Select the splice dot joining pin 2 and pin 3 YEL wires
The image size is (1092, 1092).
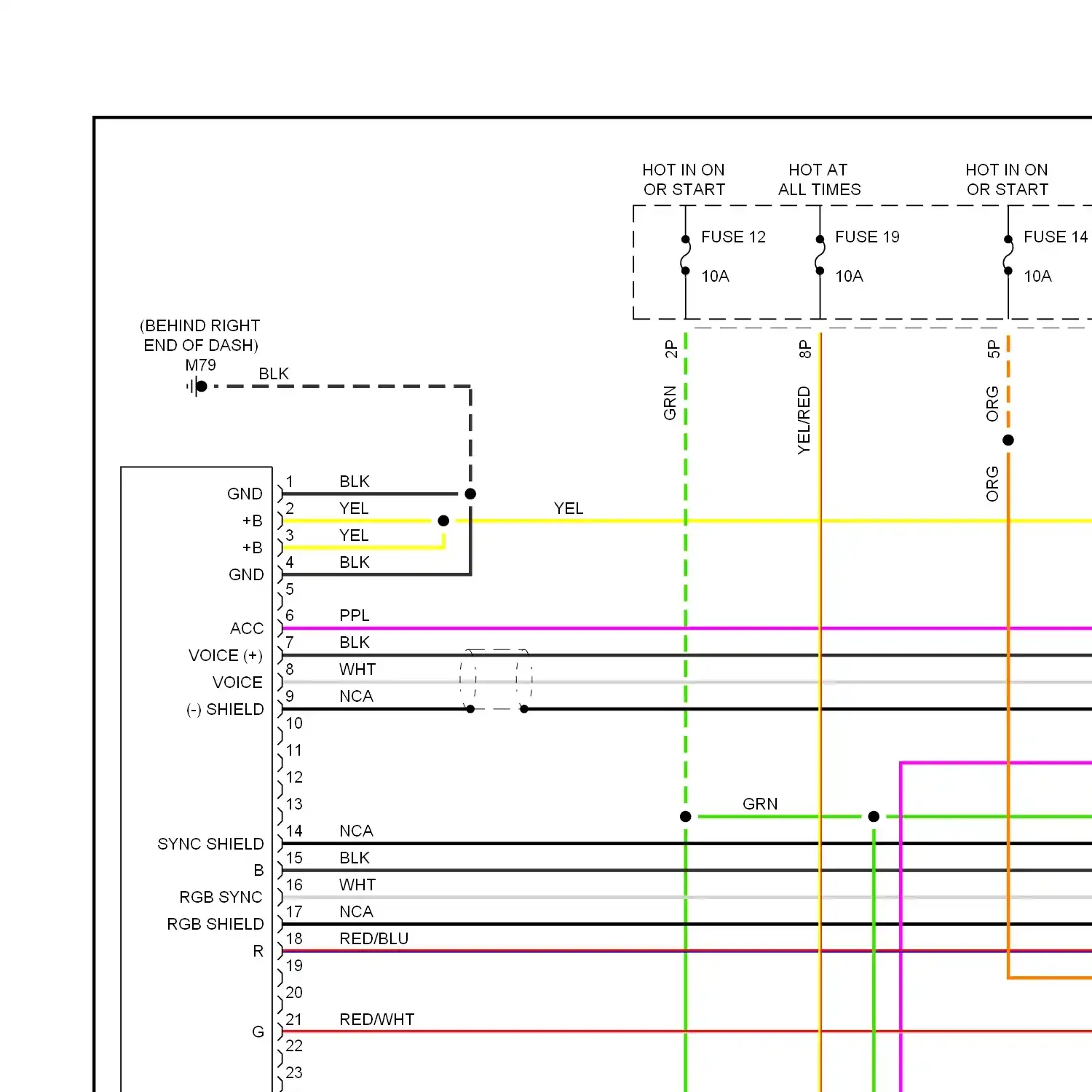pos(443,521)
